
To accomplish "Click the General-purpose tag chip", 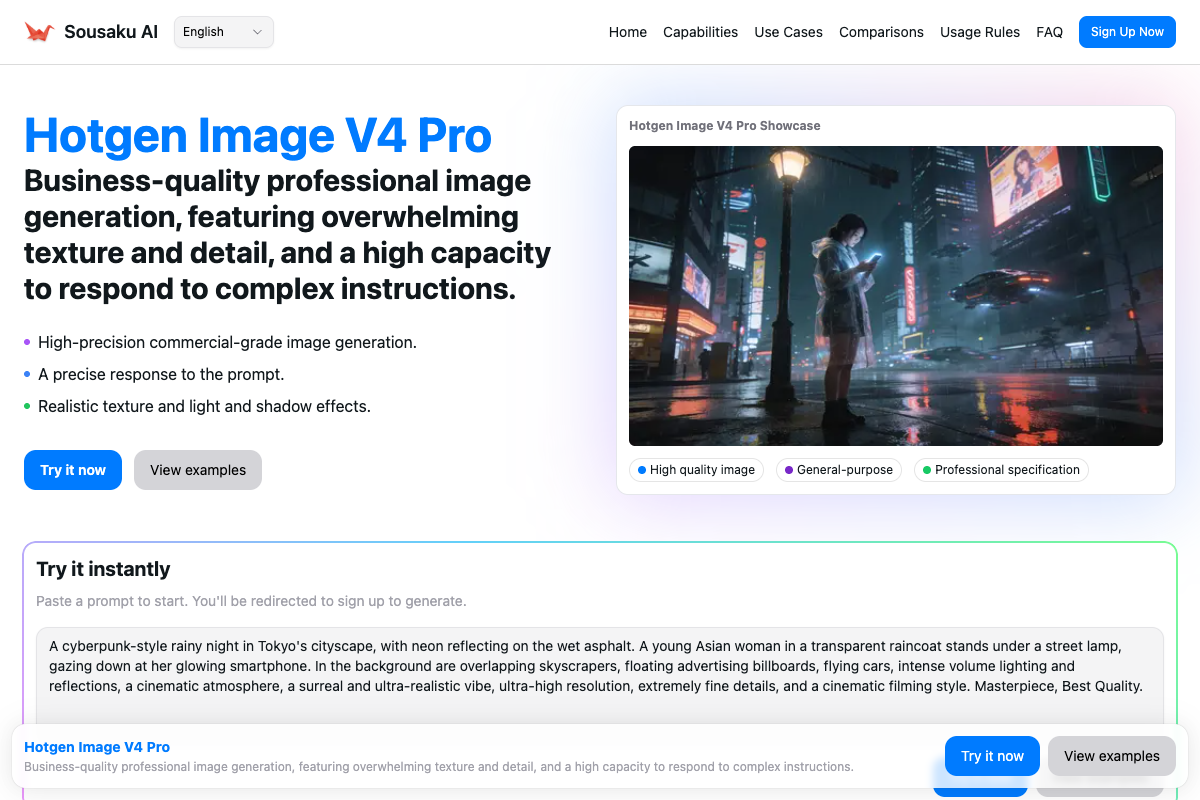I will click(838, 470).
